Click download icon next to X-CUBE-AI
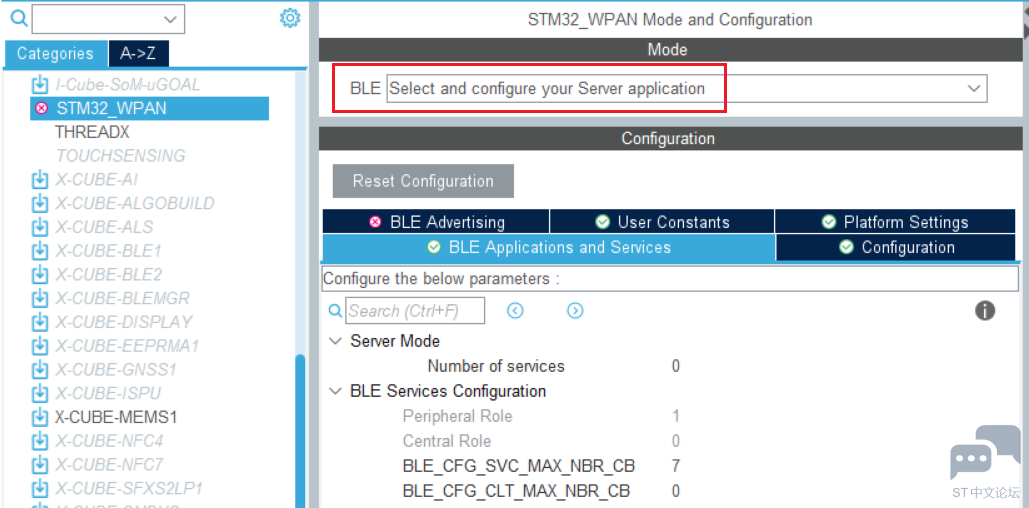The height and width of the screenshot is (508, 1029). (41, 180)
